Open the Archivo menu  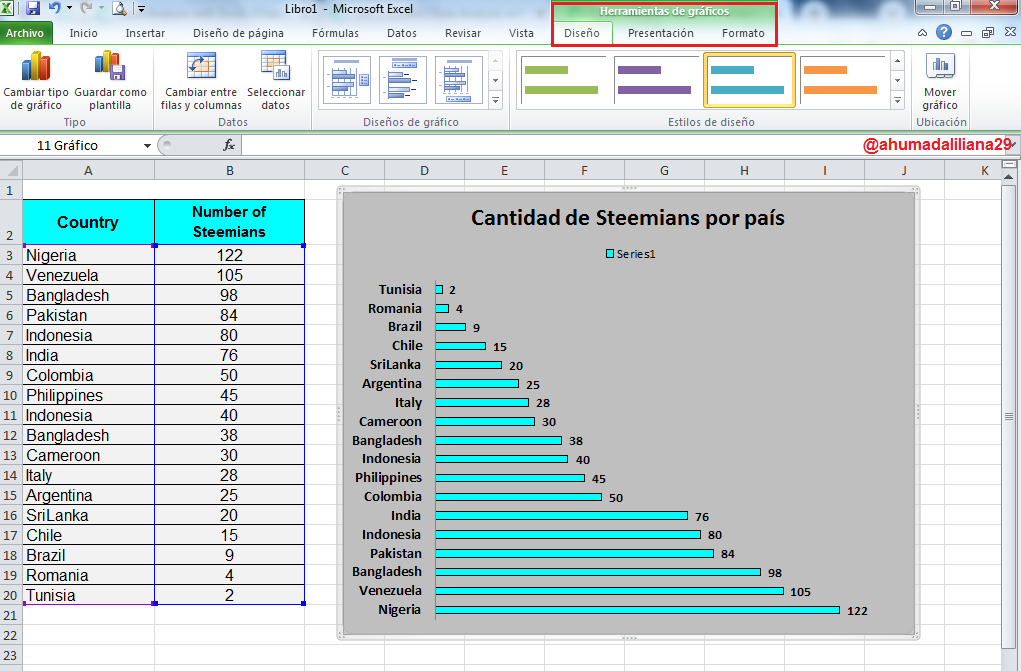[25, 33]
